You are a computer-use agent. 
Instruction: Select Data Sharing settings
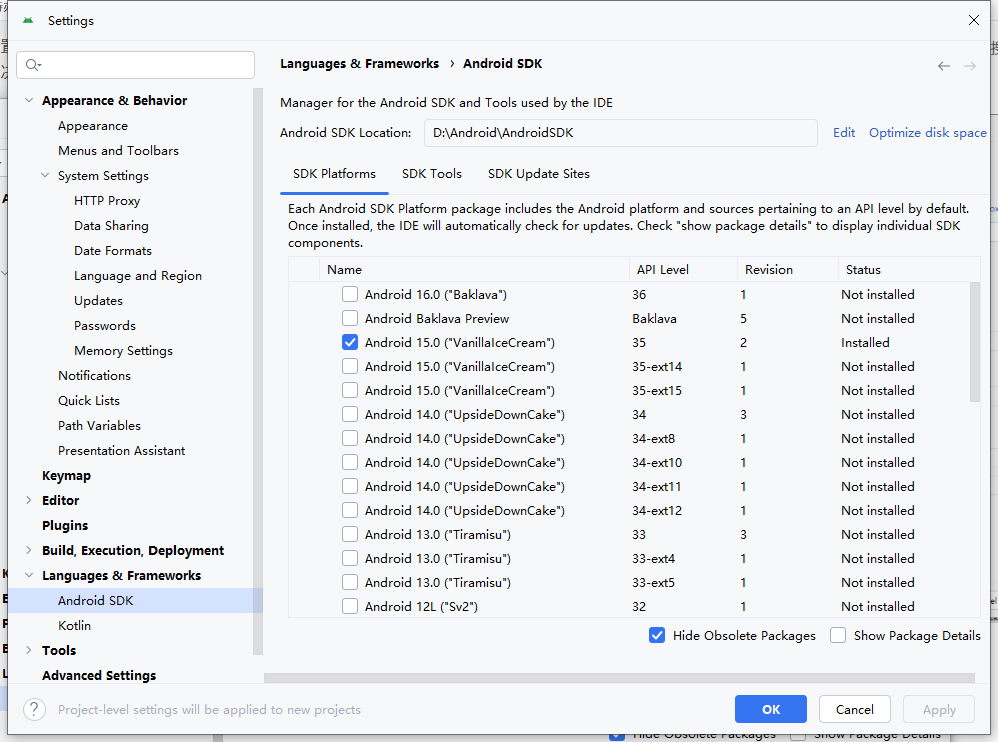pyautogui.click(x=111, y=225)
